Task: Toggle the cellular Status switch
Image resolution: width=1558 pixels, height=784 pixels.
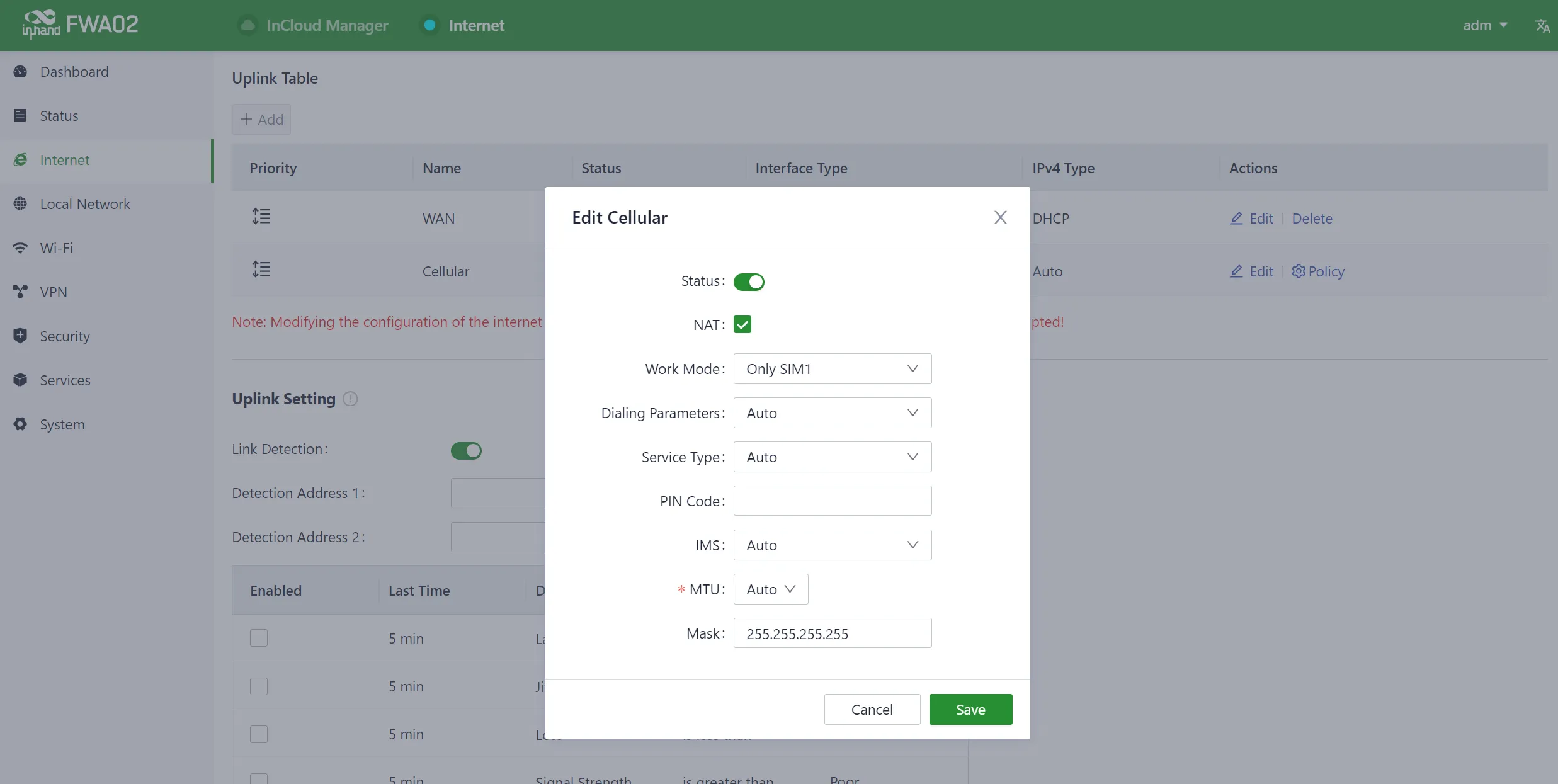Action: [749, 281]
